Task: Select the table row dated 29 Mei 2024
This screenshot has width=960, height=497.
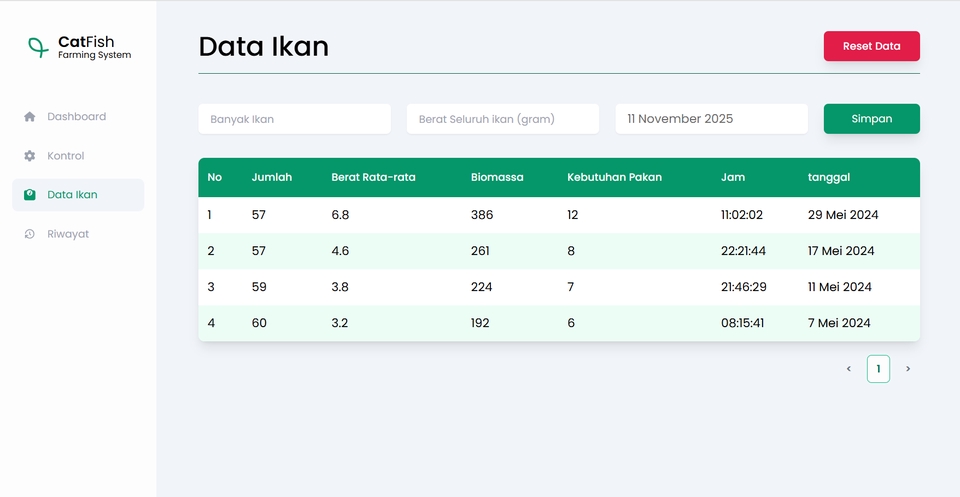Action: point(558,215)
